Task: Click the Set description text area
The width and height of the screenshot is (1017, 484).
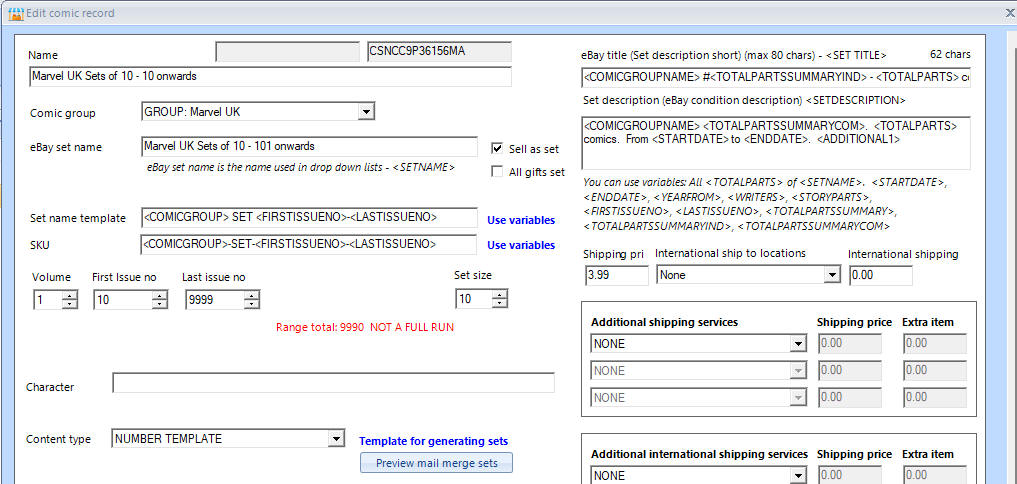Action: pos(776,143)
